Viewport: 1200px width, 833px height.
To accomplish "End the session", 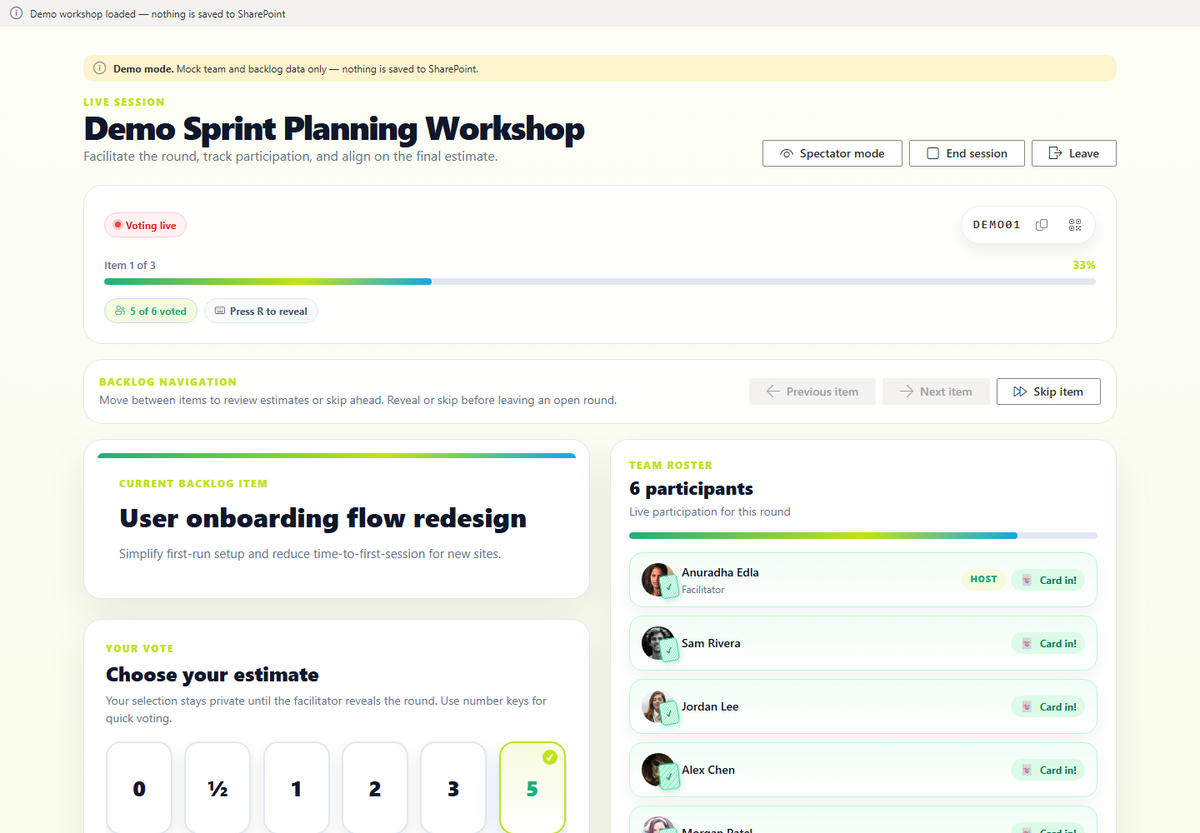I will click(x=967, y=153).
